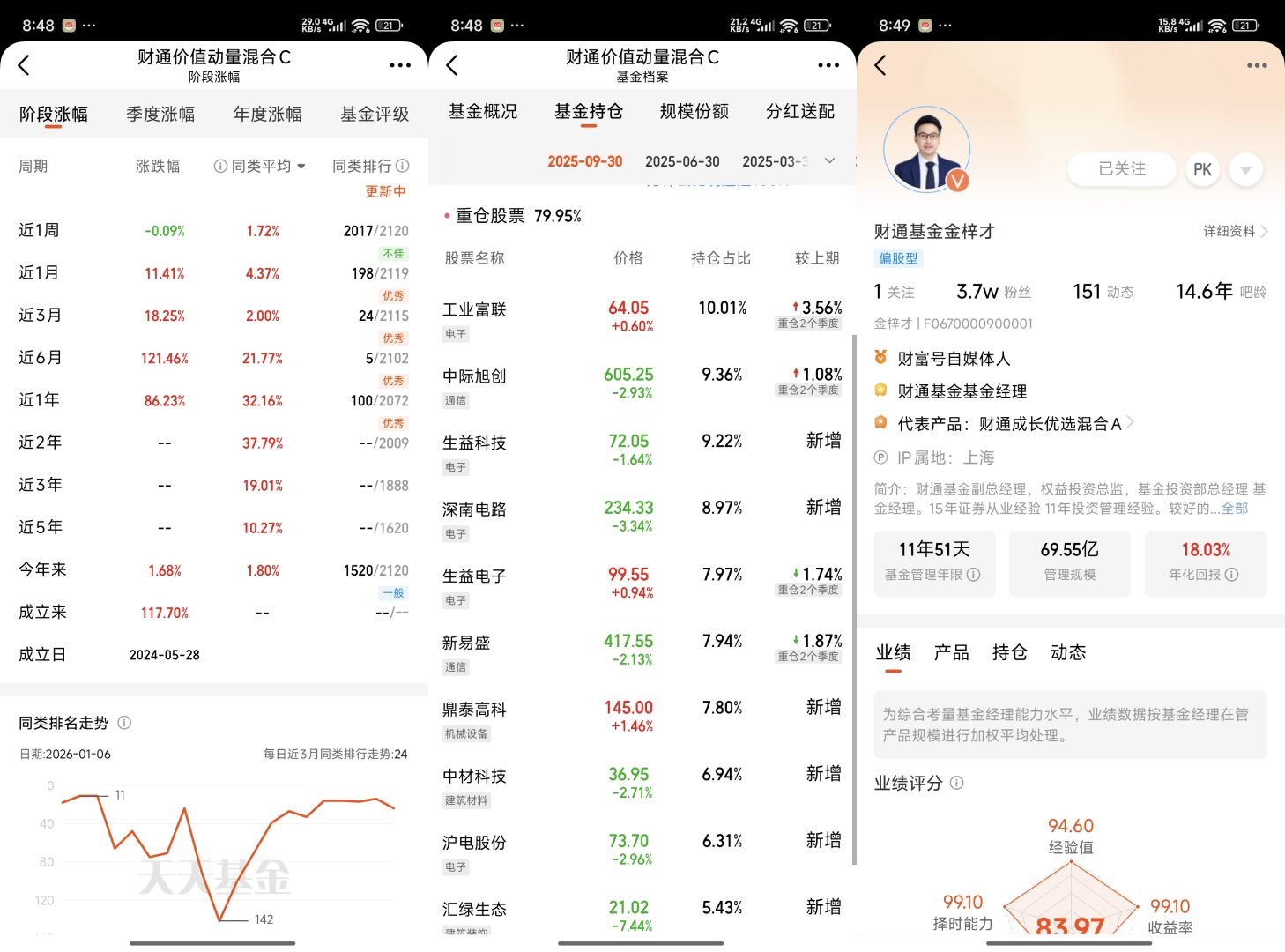Open the 生益科技 stock row

tap(642, 453)
